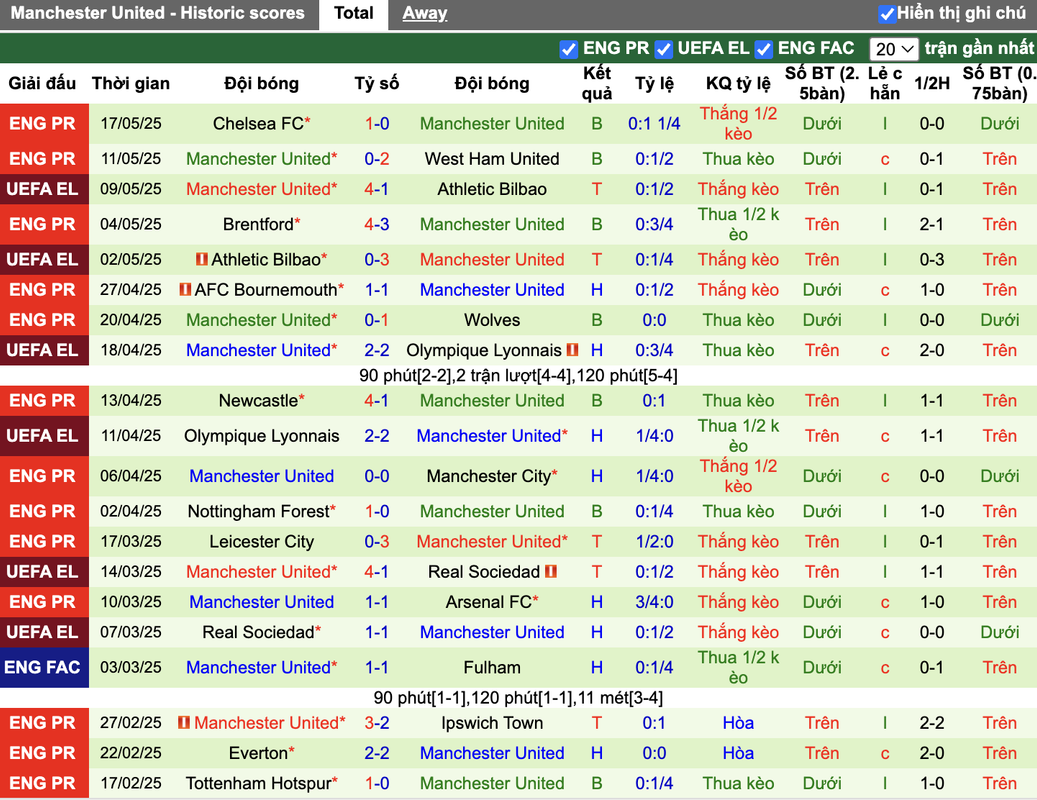Click red card icon after Olympique Lyonnais 18/04/25

click(x=572, y=350)
